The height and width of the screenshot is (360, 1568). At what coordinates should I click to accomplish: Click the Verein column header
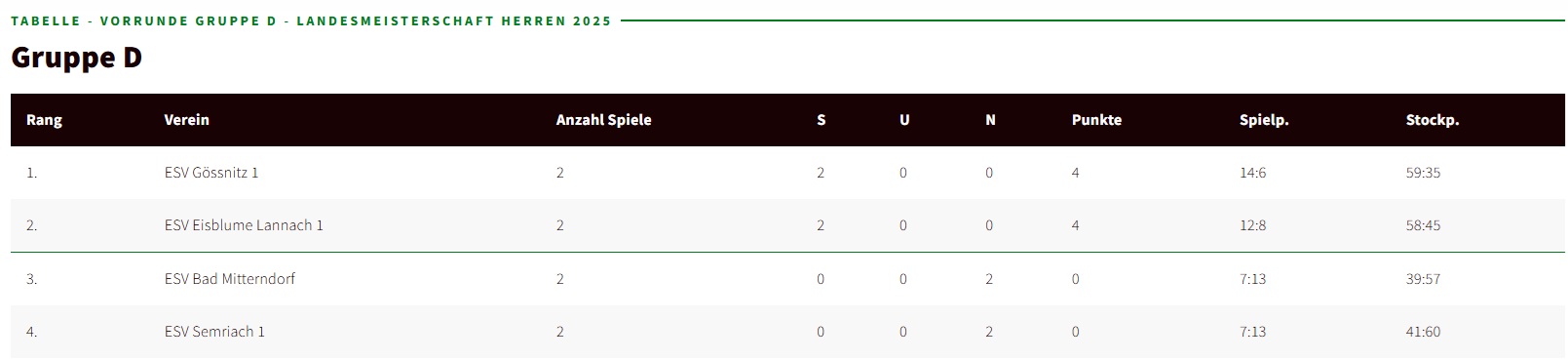pyautogui.click(x=186, y=120)
